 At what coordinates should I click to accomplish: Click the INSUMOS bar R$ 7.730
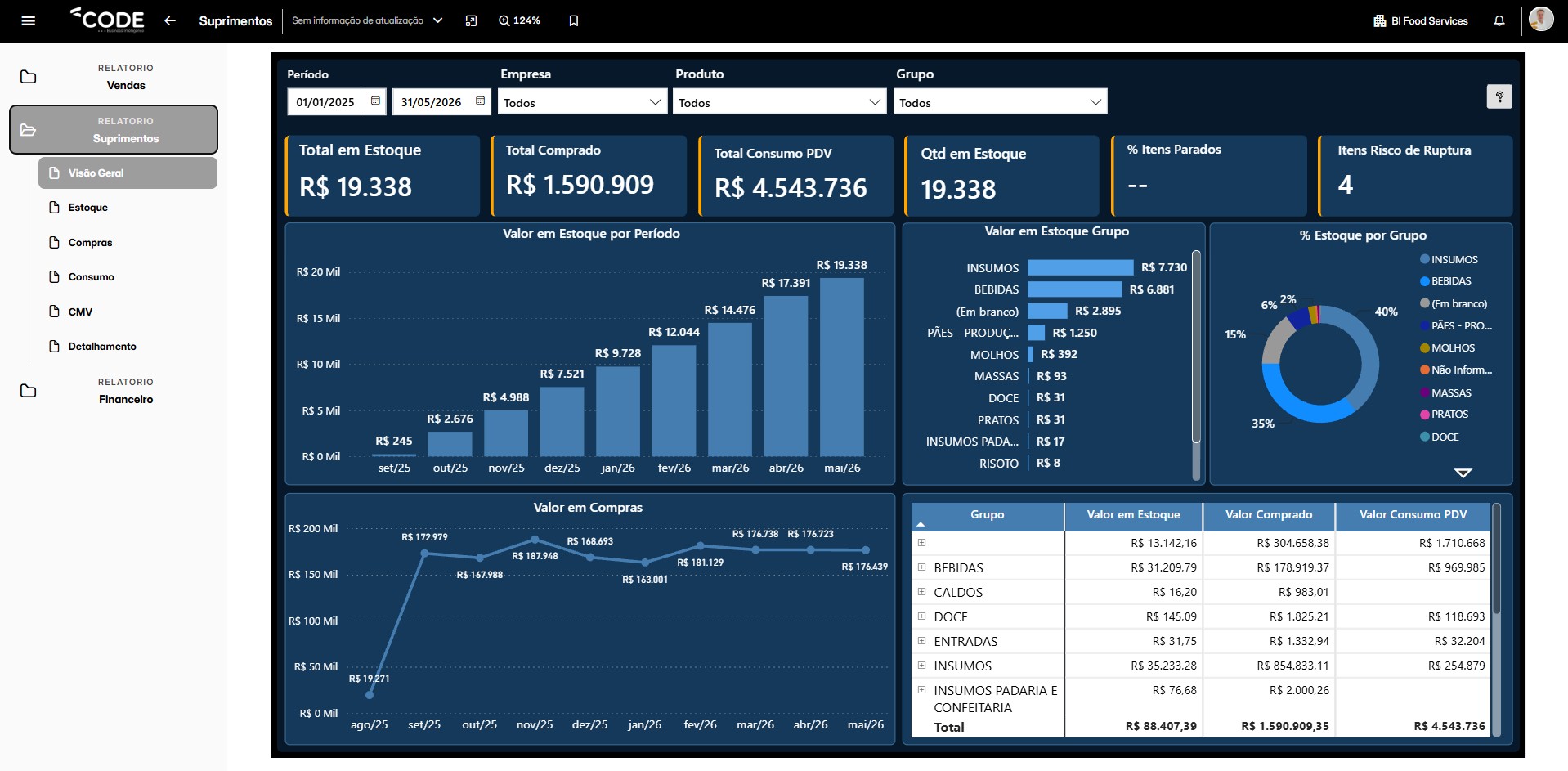[x=1080, y=267]
